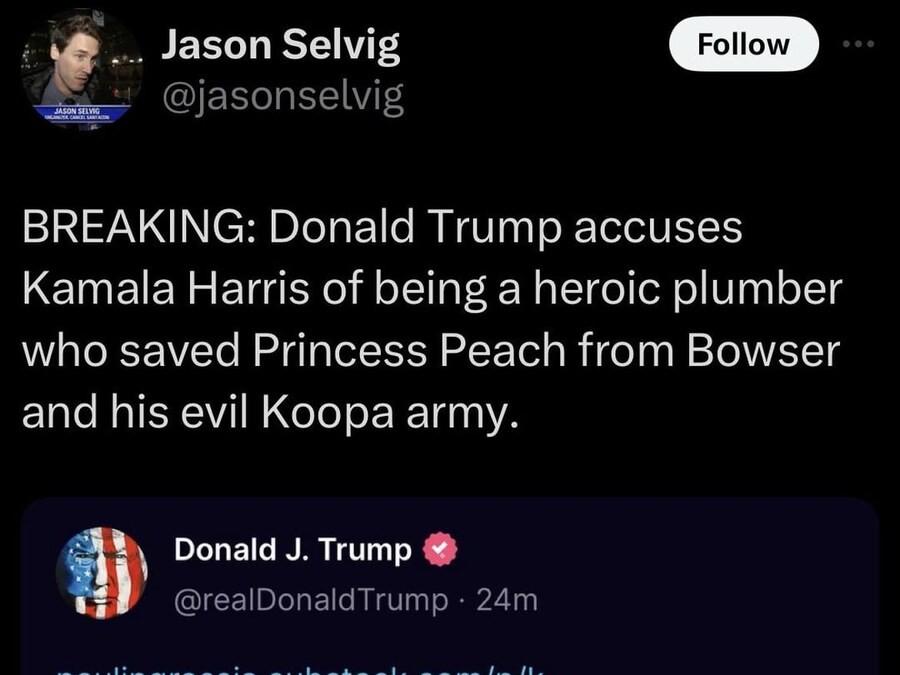Open Jason Selvig's profile via display name
900x675 pixels.
pyautogui.click(x=281, y=46)
